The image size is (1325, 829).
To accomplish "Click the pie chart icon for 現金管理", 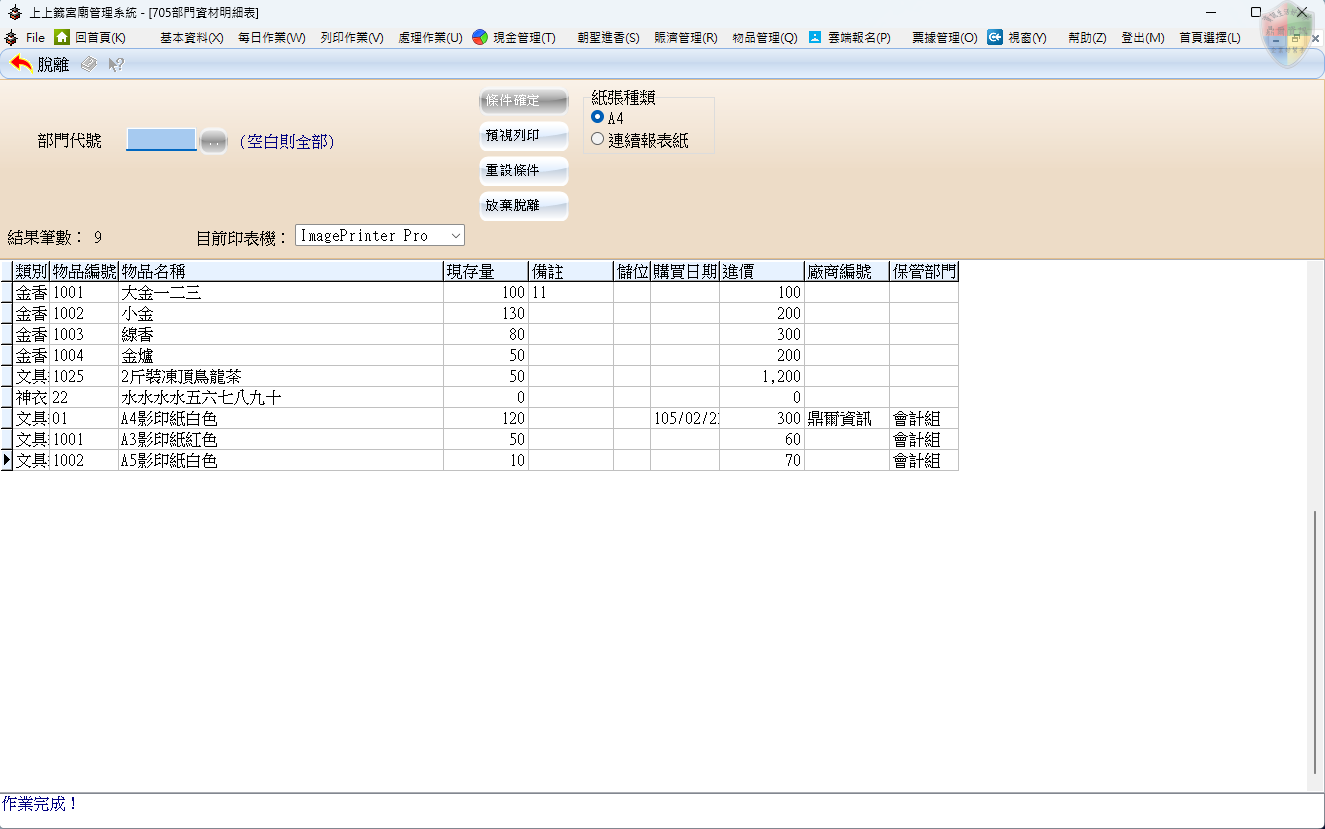I will tap(480, 37).
